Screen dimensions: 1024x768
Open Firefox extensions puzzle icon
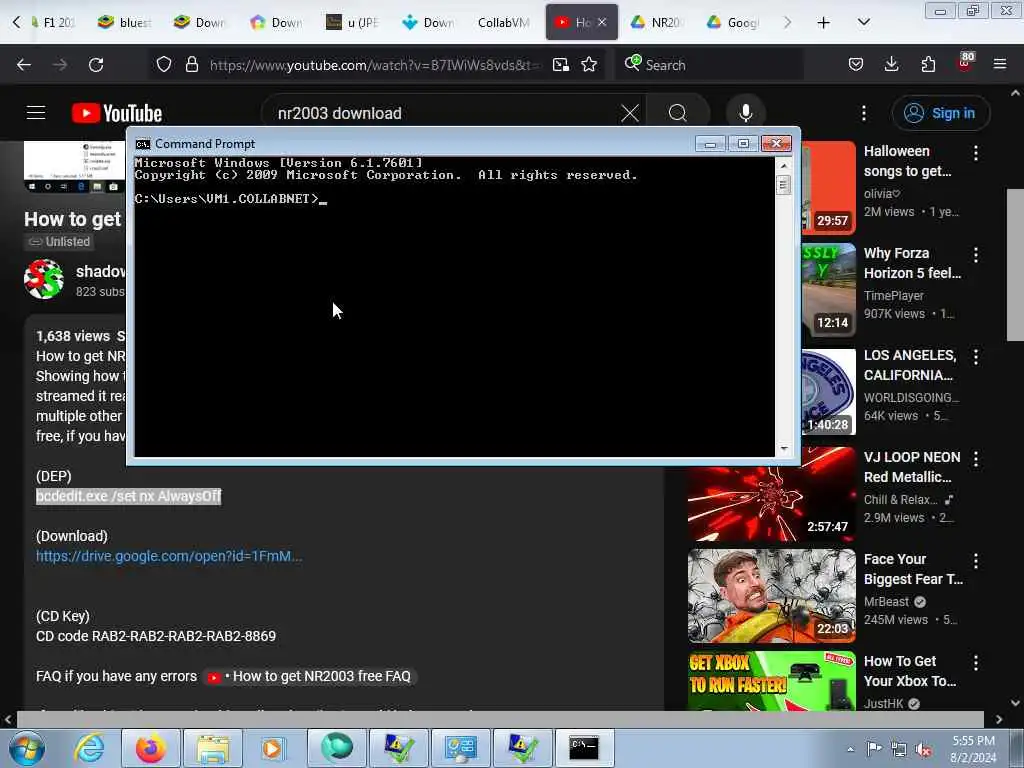point(928,65)
